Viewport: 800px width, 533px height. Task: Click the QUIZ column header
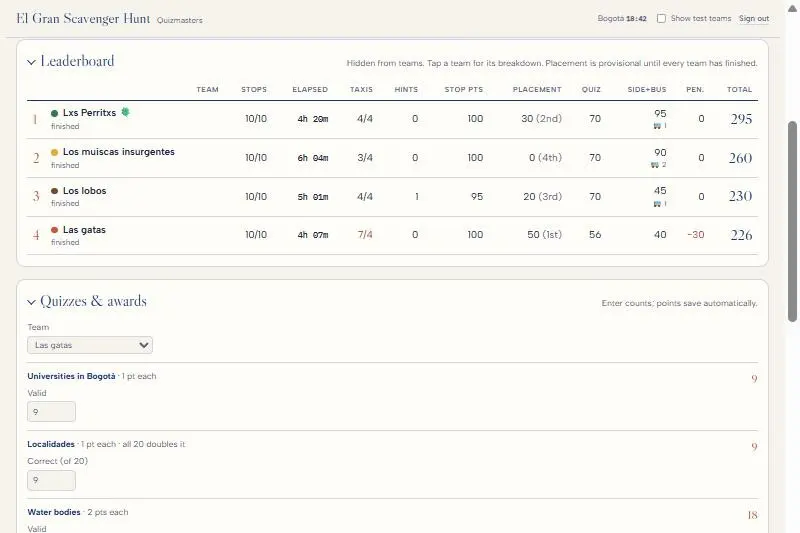point(591,89)
